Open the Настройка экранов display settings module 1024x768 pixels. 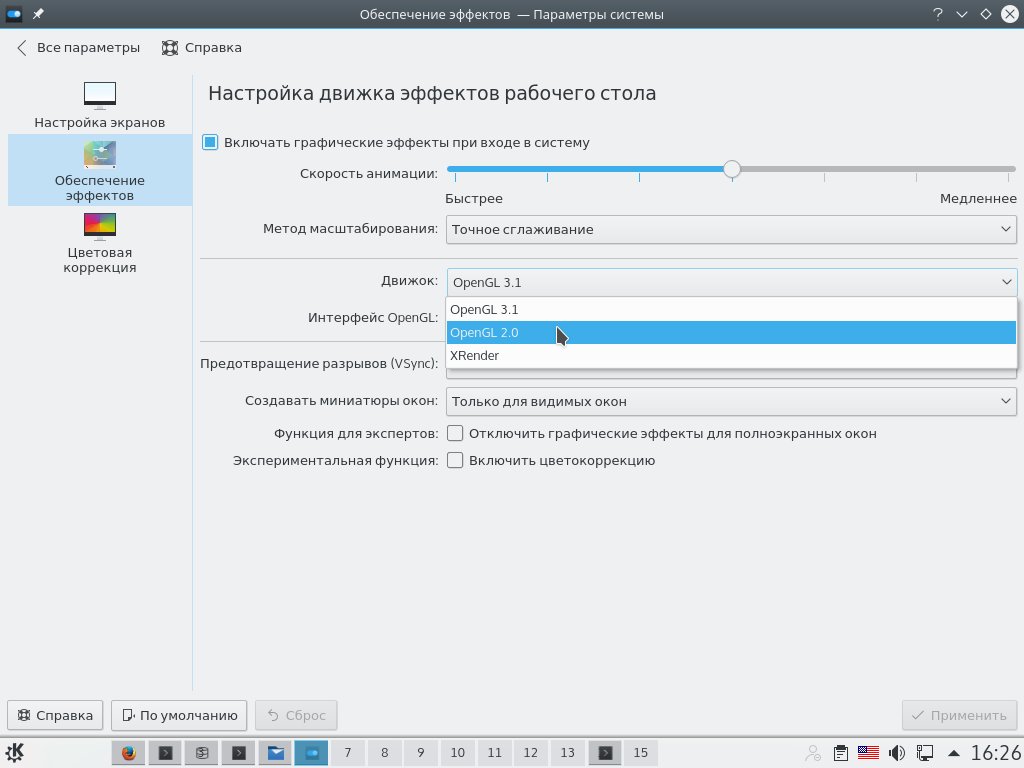pyautogui.click(x=99, y=105)
